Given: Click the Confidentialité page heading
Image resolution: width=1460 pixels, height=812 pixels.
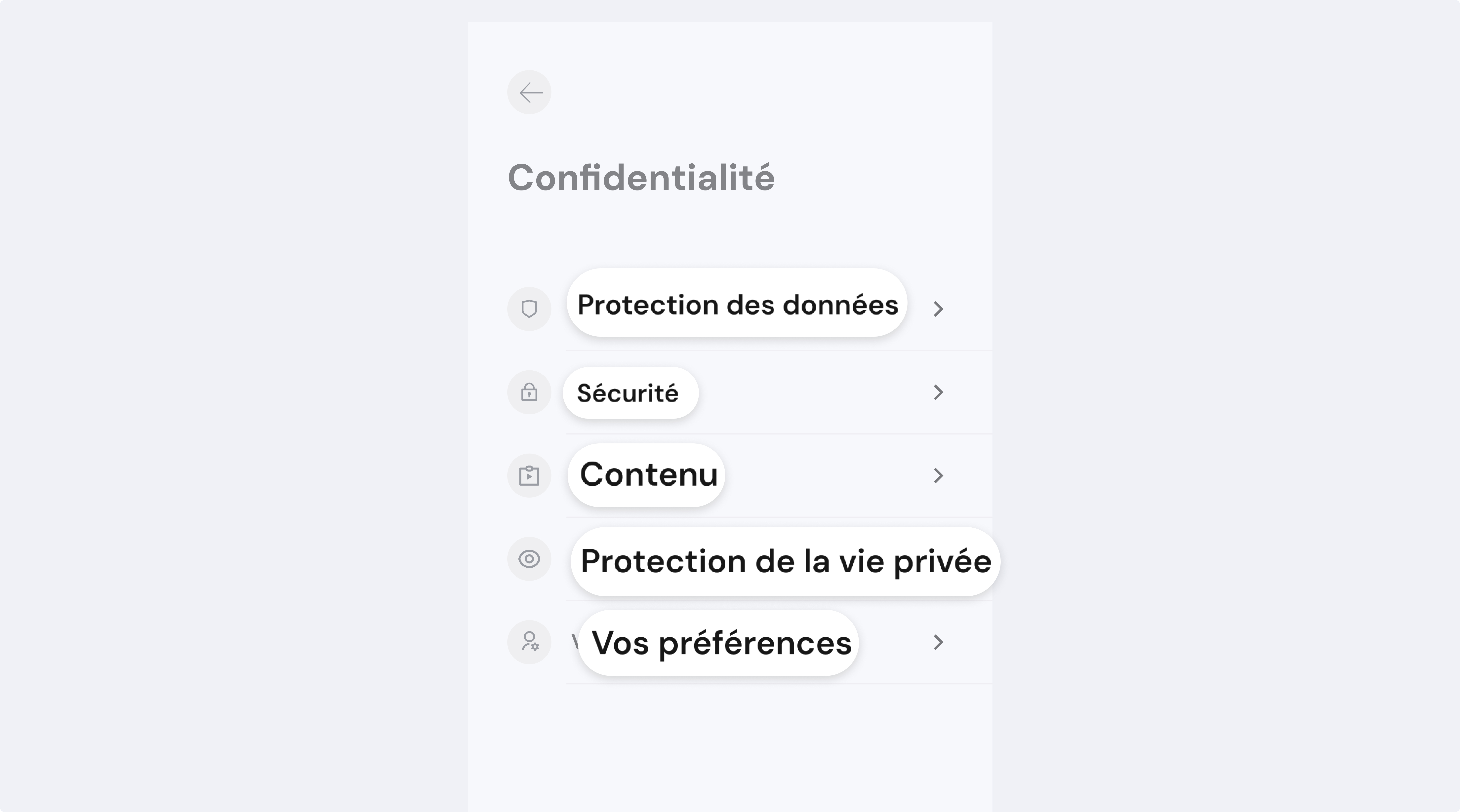Looking at the screenshot, I should (x=640, y=177).
